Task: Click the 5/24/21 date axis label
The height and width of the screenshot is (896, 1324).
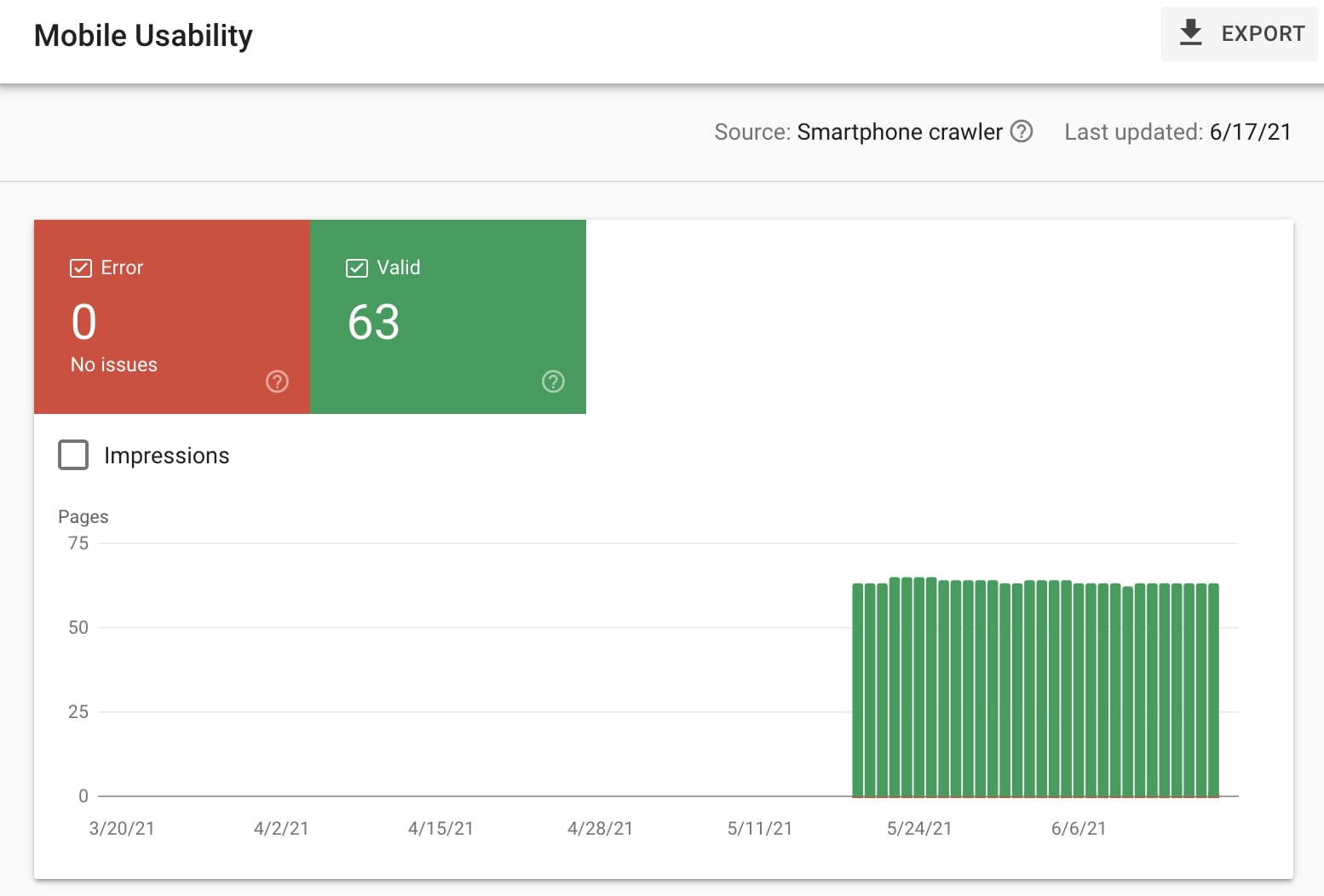Action: (918, 829)
